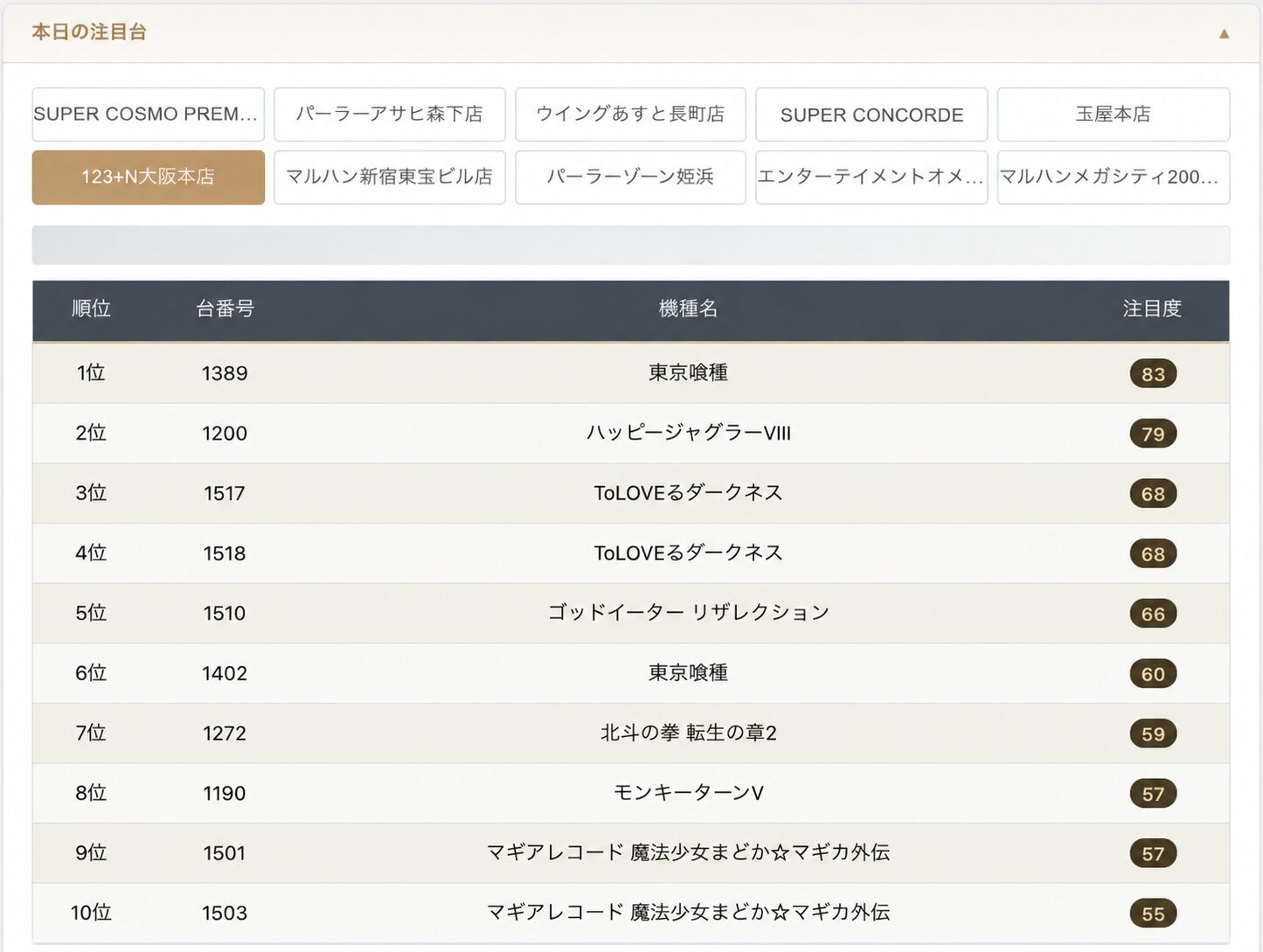Select the パーラーアサヒ森下店 store tab
This screenshot has width=1263, height=952.
pos(389,115)
